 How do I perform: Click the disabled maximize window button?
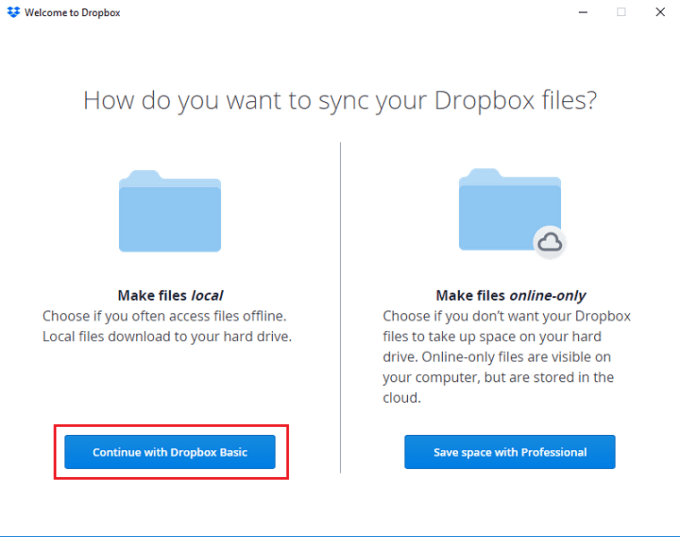[621, 12]
